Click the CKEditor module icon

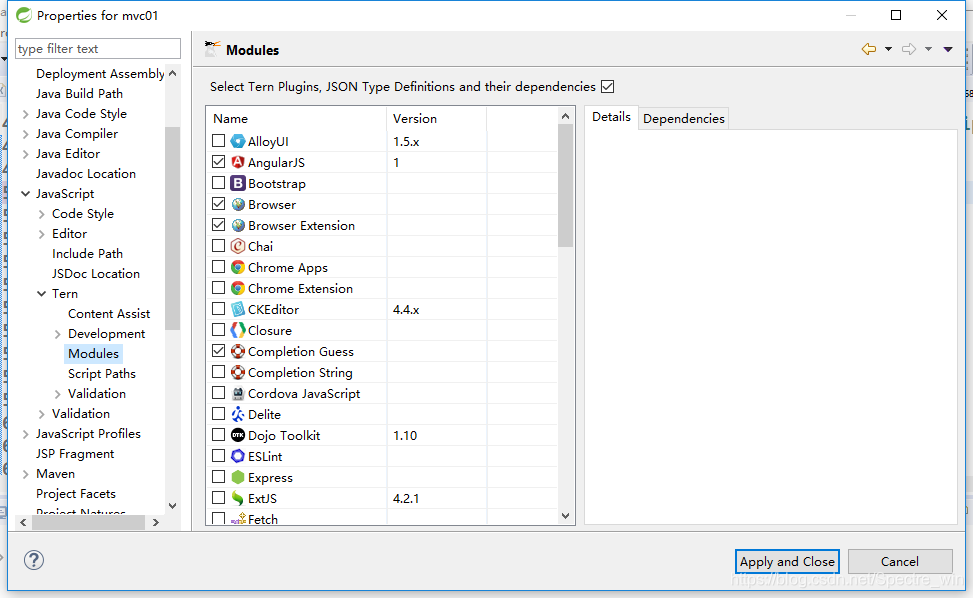pos(238,310)
